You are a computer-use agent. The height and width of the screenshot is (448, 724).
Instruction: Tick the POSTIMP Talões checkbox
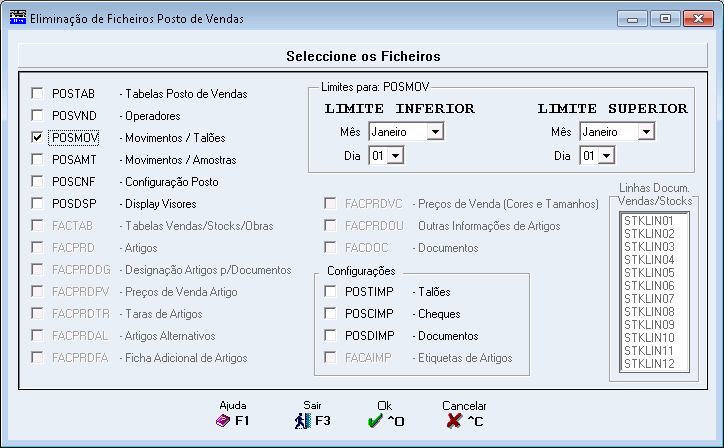click(330, 291)
